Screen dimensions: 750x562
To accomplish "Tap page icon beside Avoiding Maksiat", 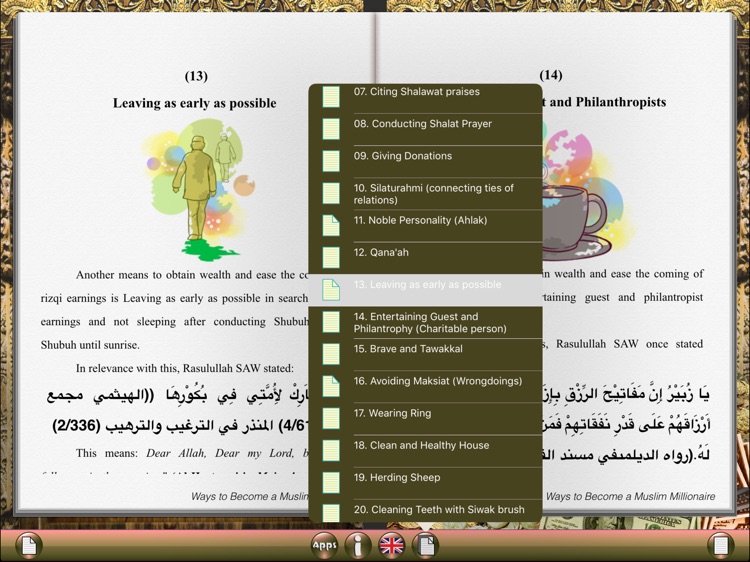I will pyautogui.click(x=331, y=386).
